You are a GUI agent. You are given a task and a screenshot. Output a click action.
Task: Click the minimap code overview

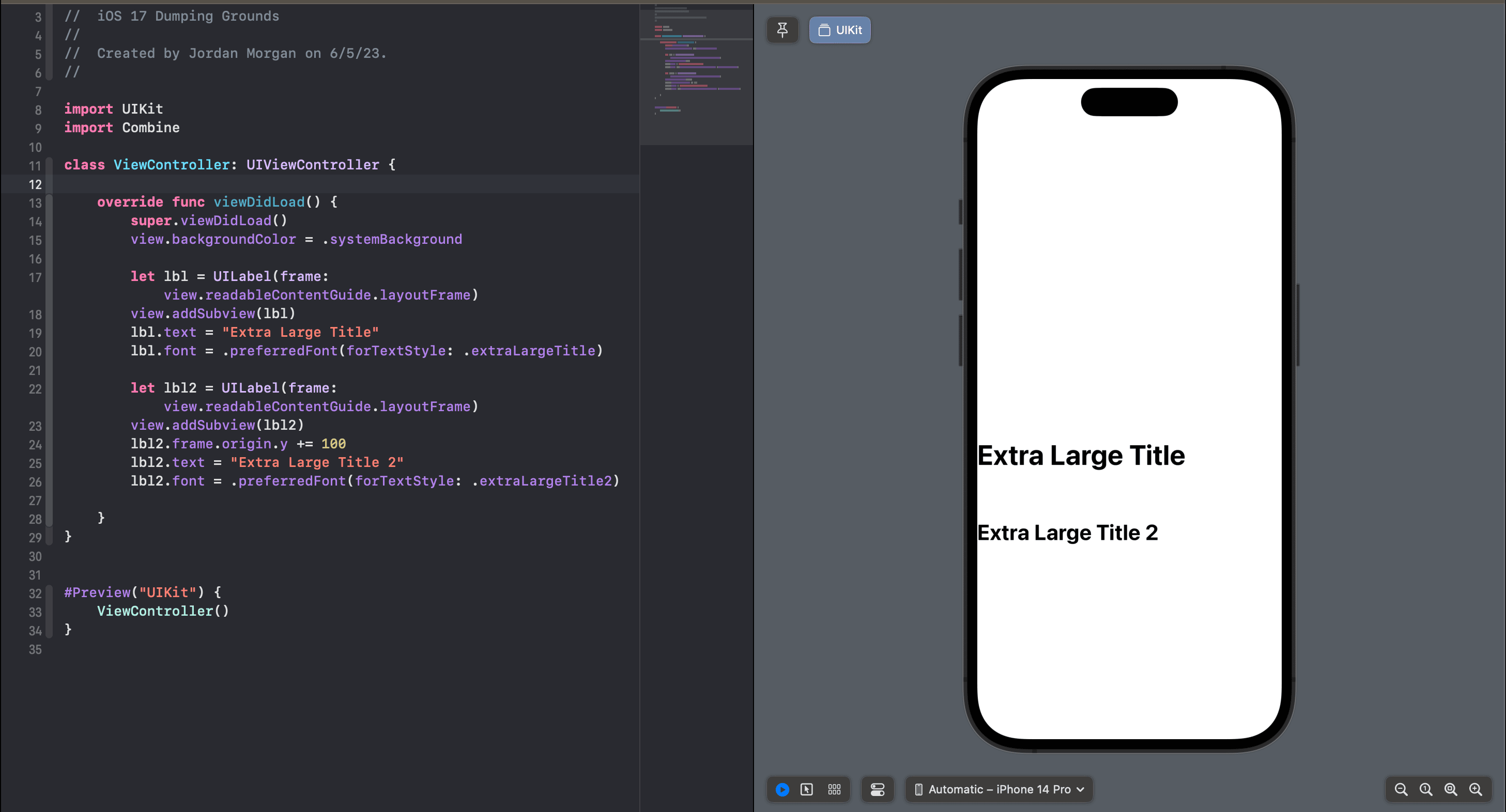(696, 64)
